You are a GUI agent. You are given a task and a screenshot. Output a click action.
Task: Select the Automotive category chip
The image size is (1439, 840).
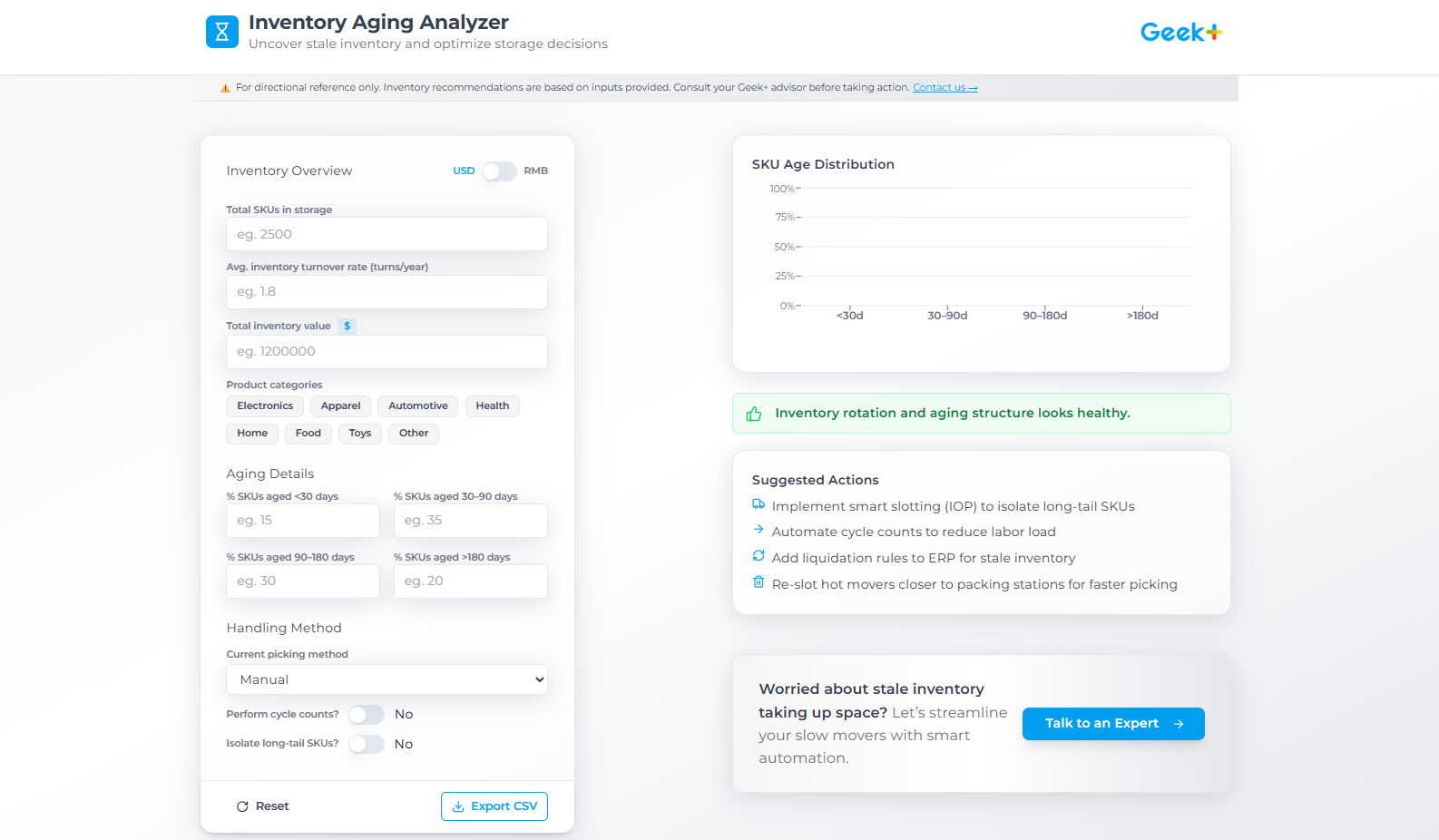point(418,406)
